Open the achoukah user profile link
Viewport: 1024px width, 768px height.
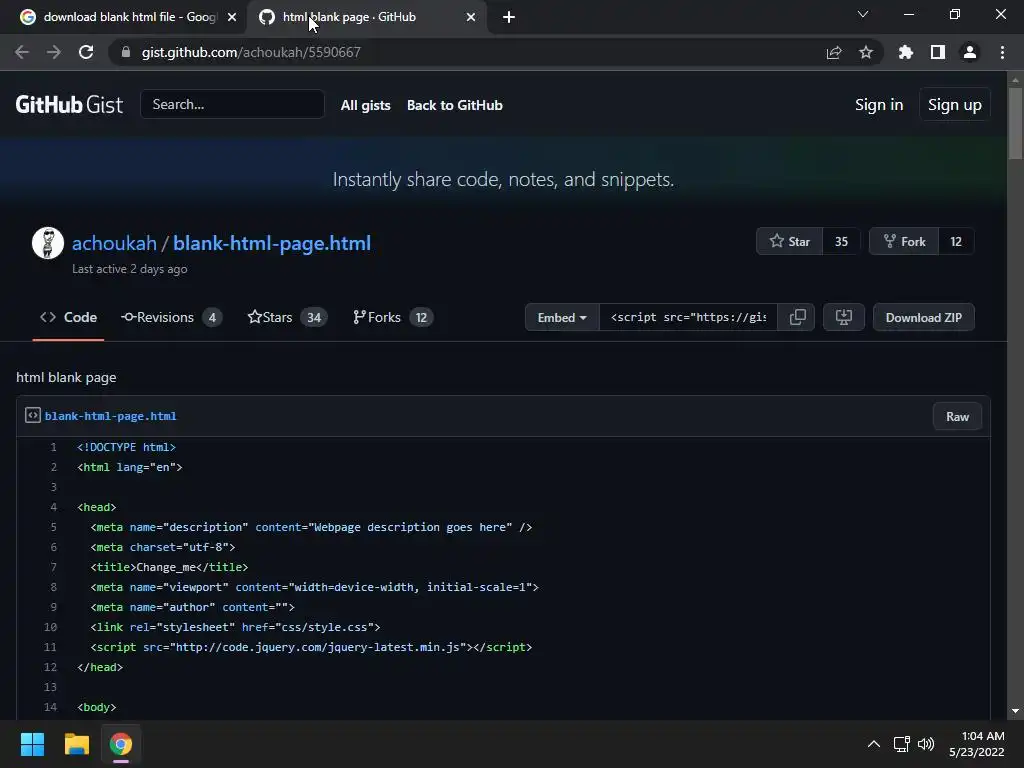(114, 243)
